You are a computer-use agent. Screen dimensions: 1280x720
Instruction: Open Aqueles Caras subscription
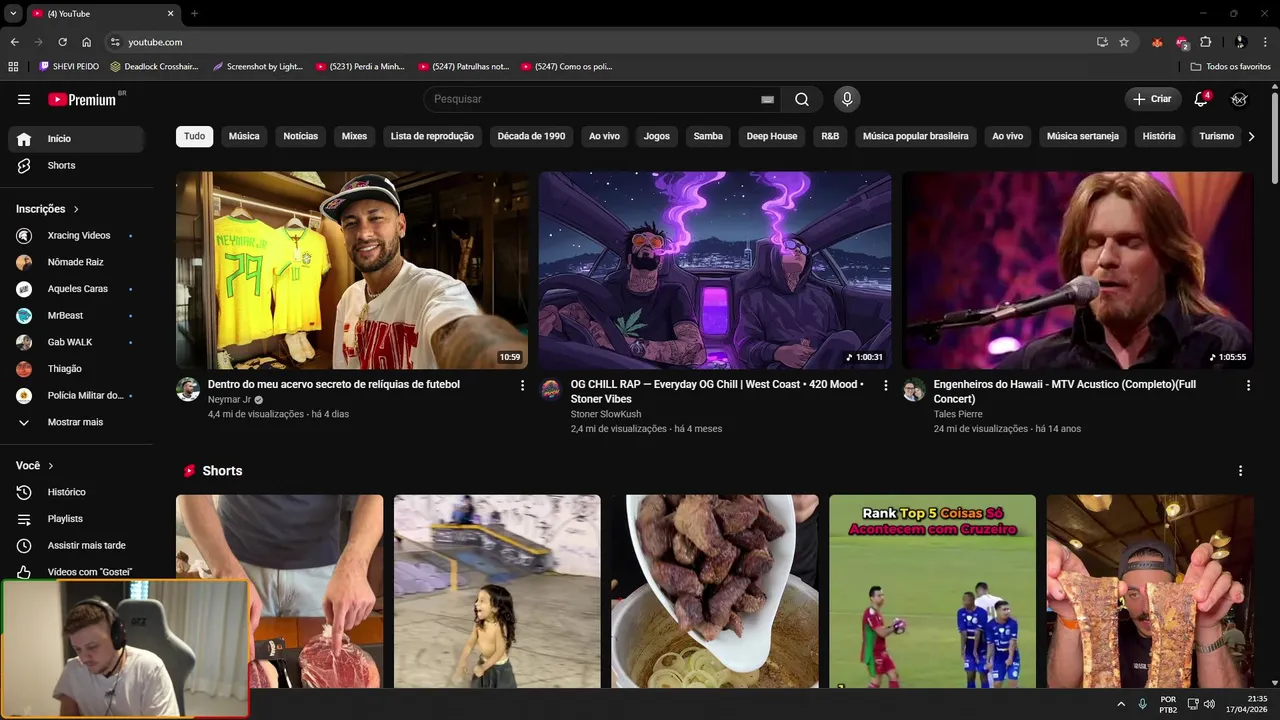click(76, 289)
